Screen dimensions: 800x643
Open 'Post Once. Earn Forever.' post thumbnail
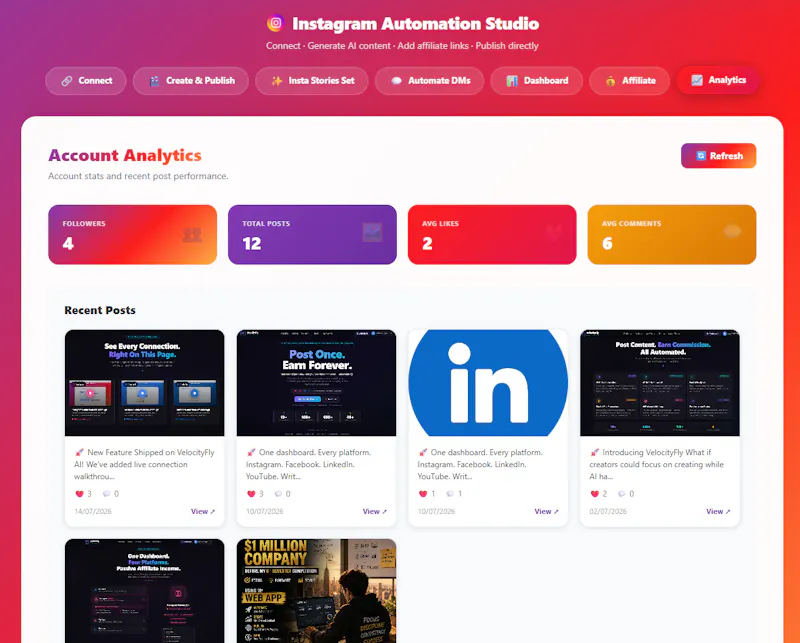pos(316,383)
